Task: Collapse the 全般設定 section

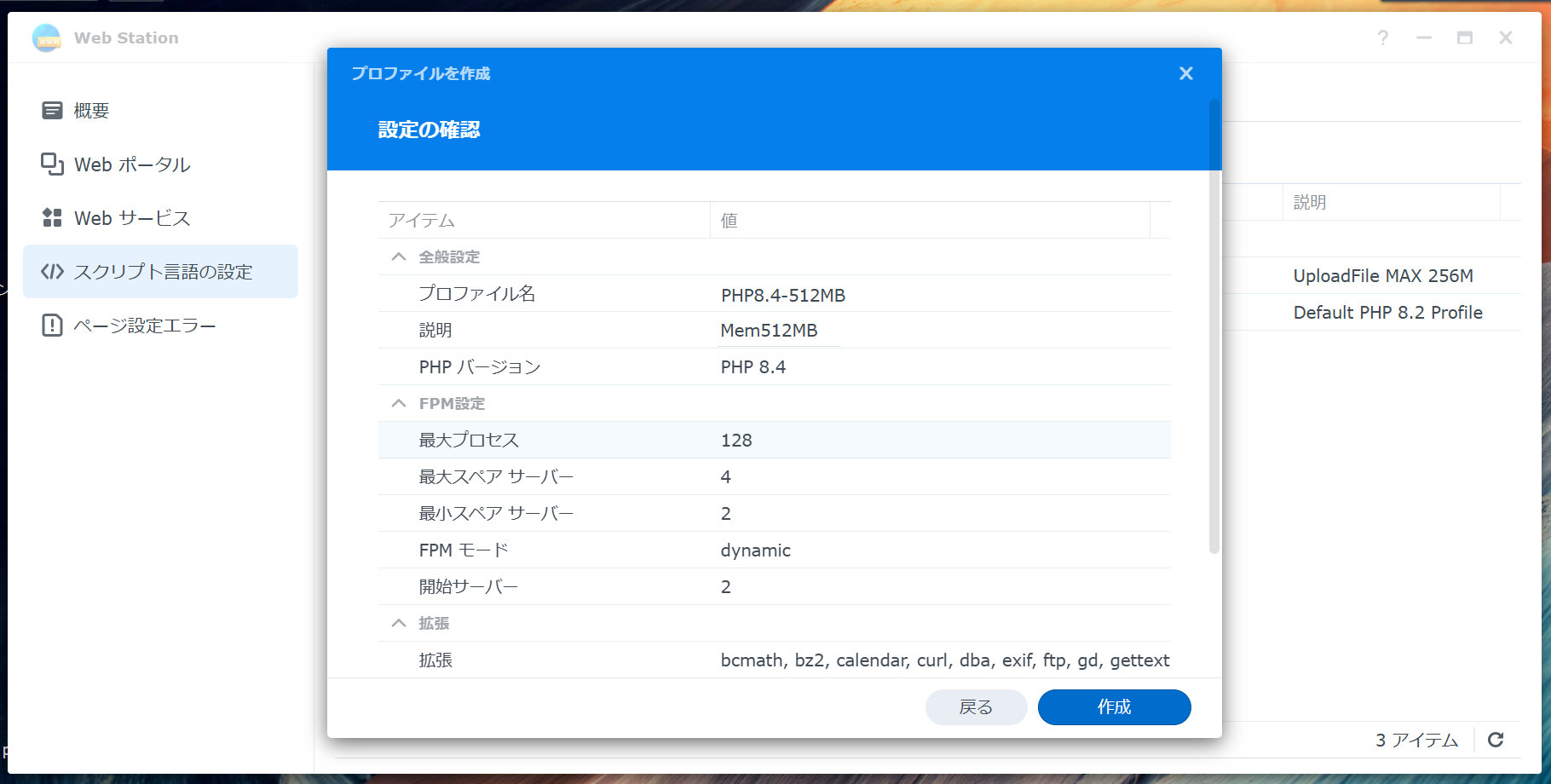Action: point(398,257)
